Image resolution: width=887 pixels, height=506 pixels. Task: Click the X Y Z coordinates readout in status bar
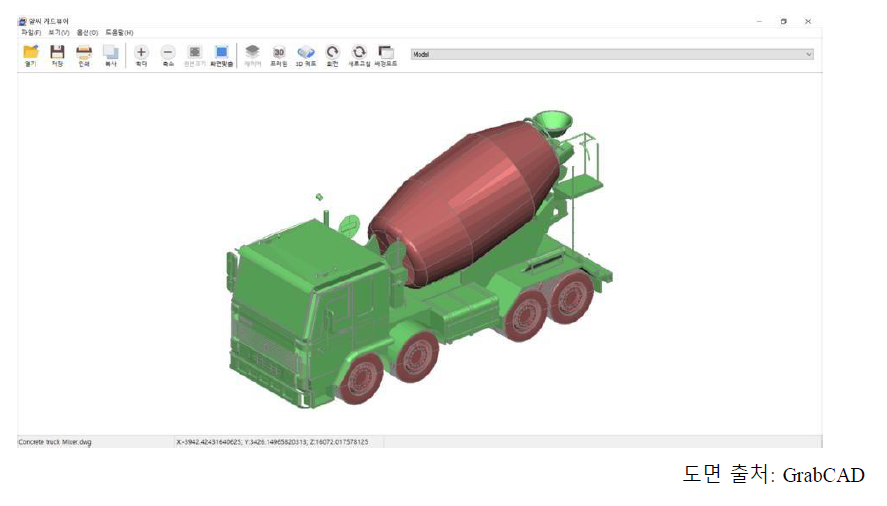coord(272,442)
